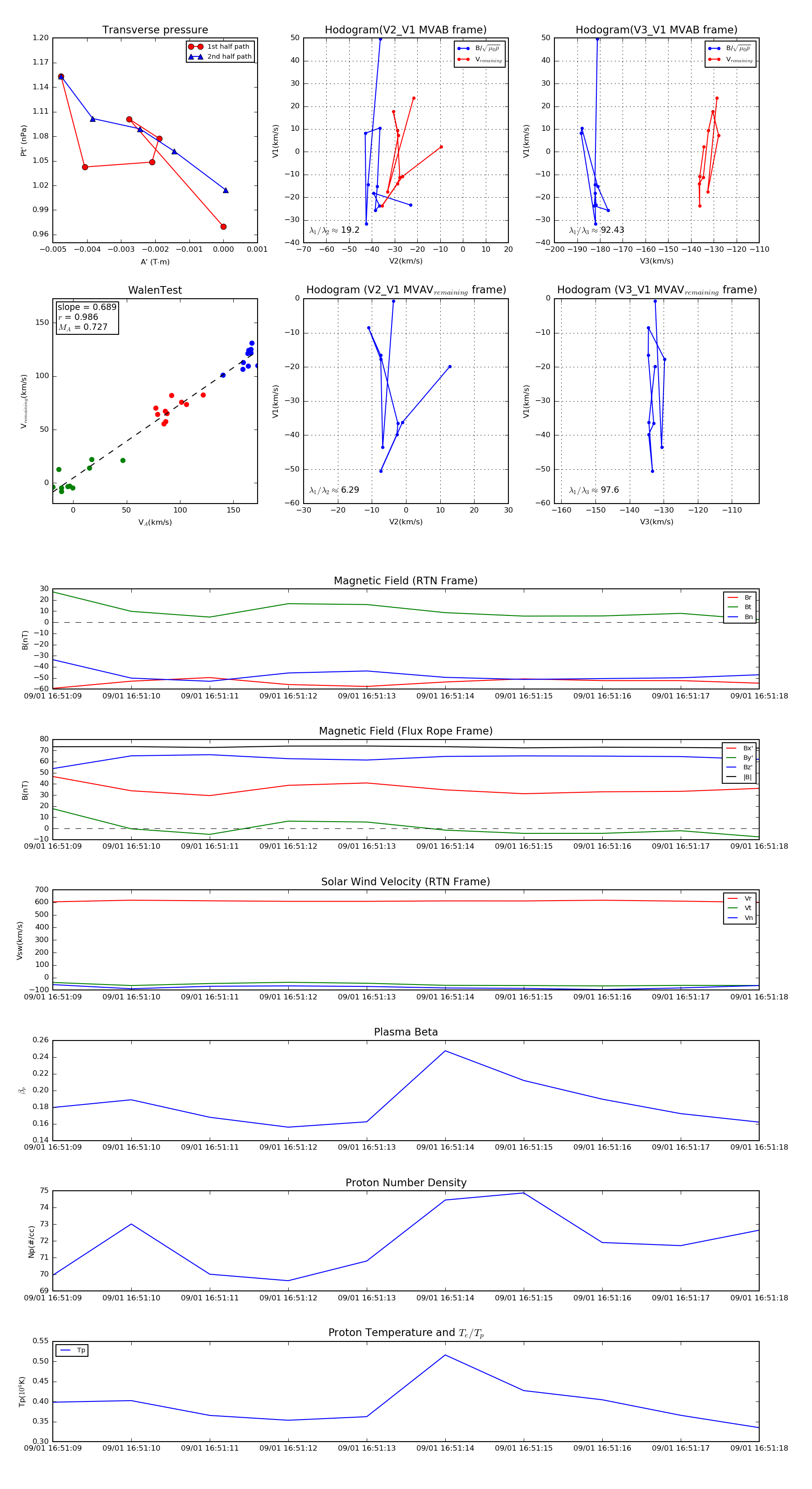Click the 'M_A = 0.727' text
812x1489 pixels.
tap(83, 327)
